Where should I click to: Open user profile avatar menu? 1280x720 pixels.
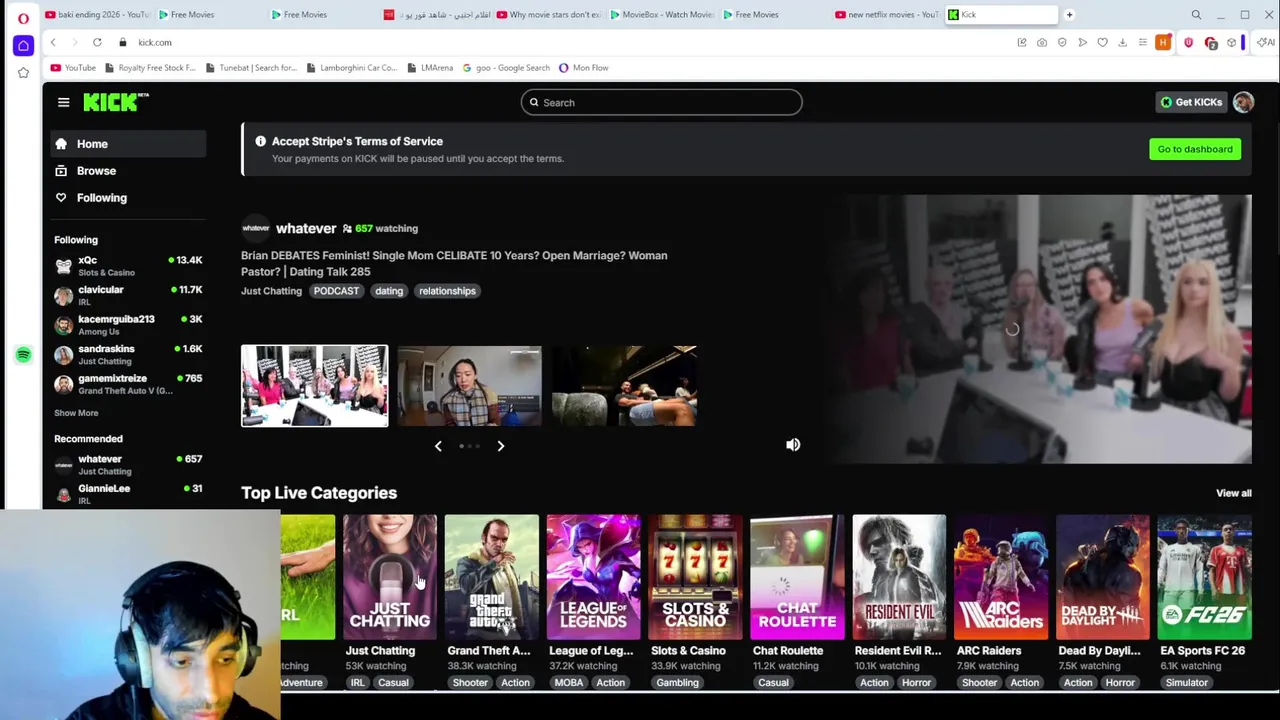[1243, 102]
